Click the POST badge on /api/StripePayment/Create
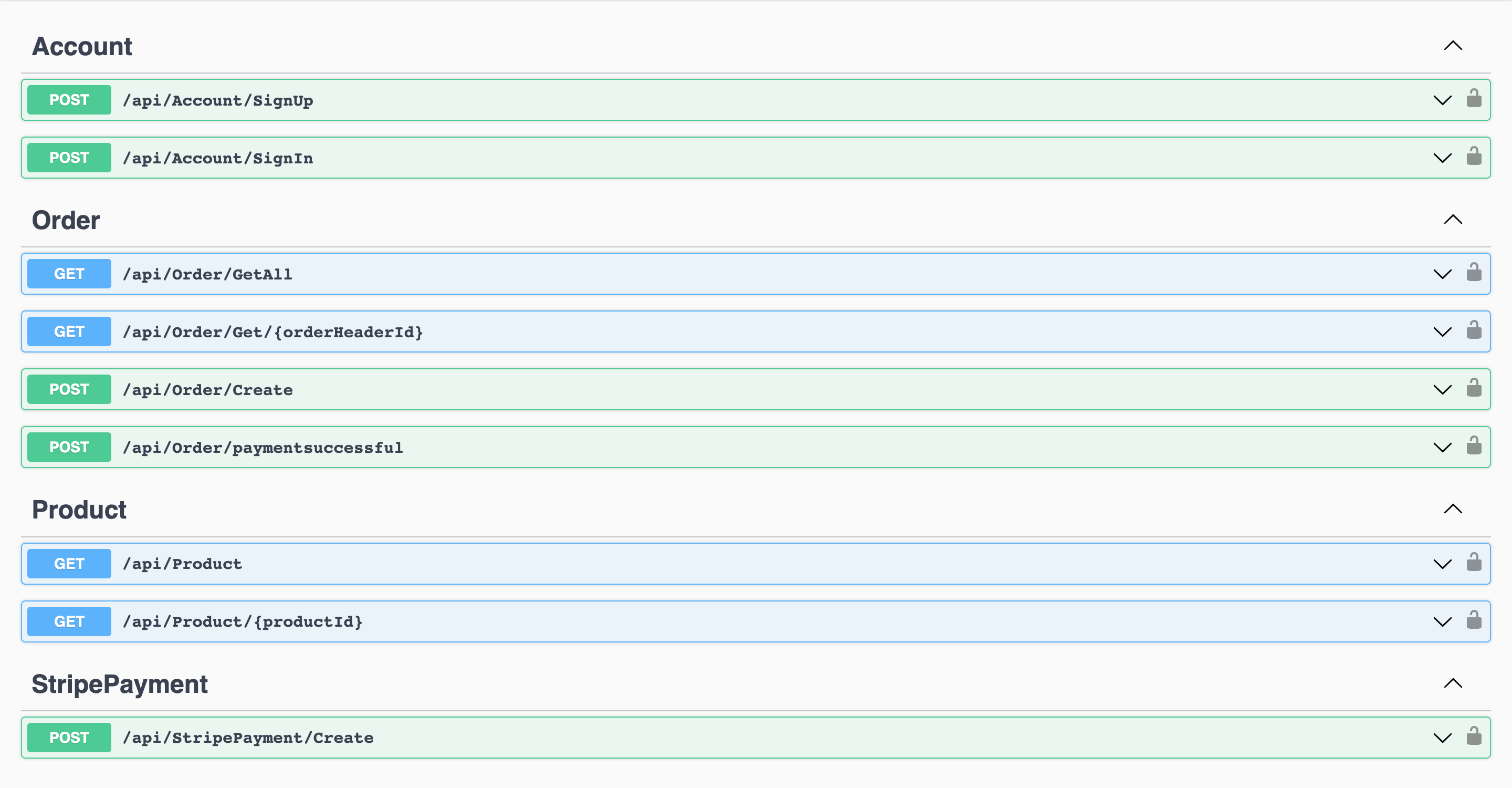This screenshot has width=1512, height=788. click(x=69, y=737)
